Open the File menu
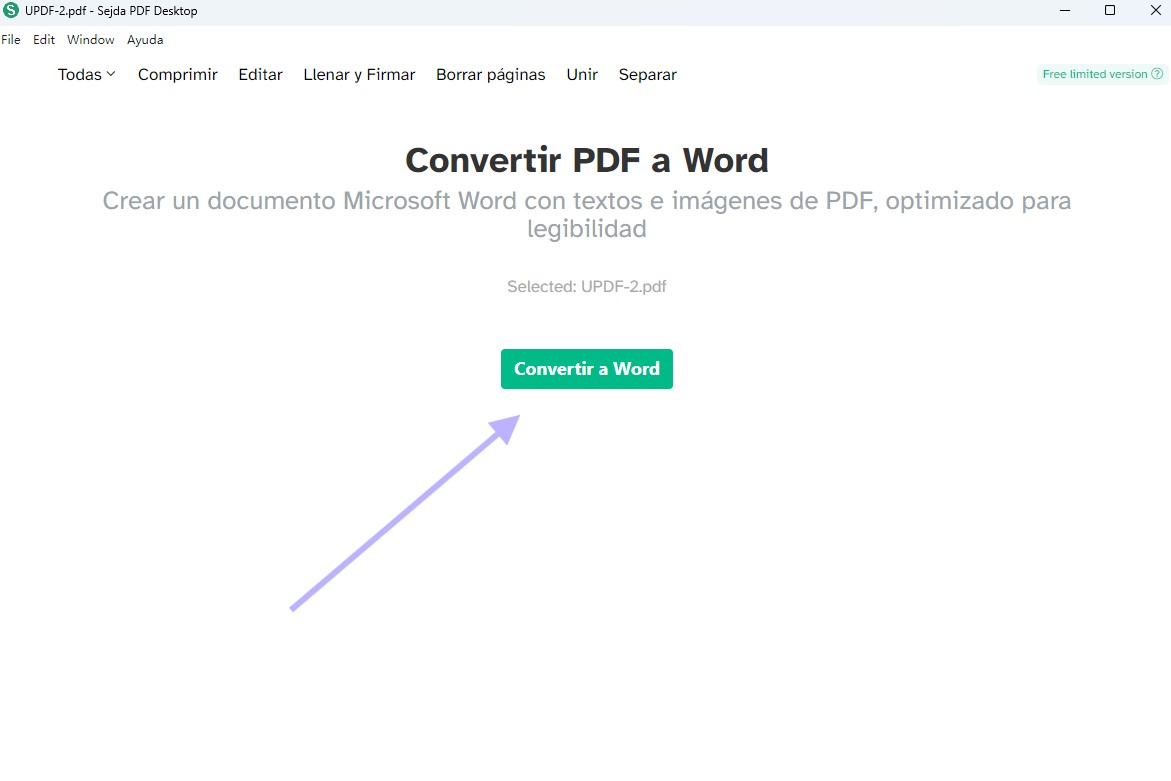Viewport: 1171px width, 781px height. point(10,40)
